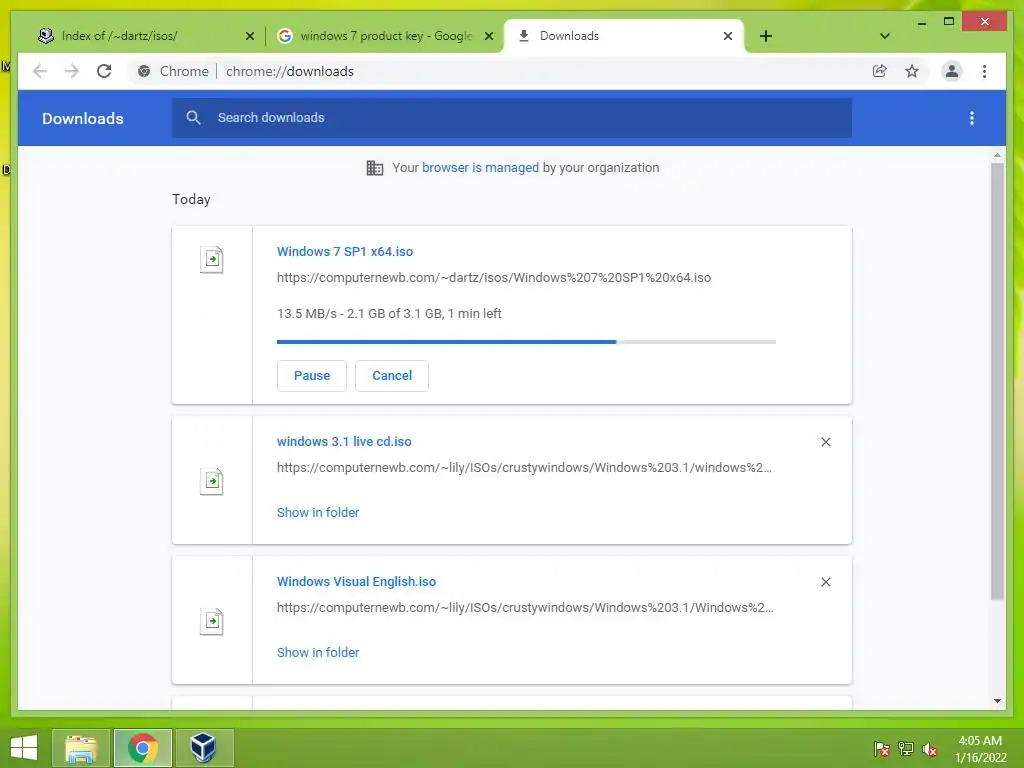Open Chrome's three-dot main menu
Image resolution: width=1024 pixels, height=768 pixels.
point(984,71)
